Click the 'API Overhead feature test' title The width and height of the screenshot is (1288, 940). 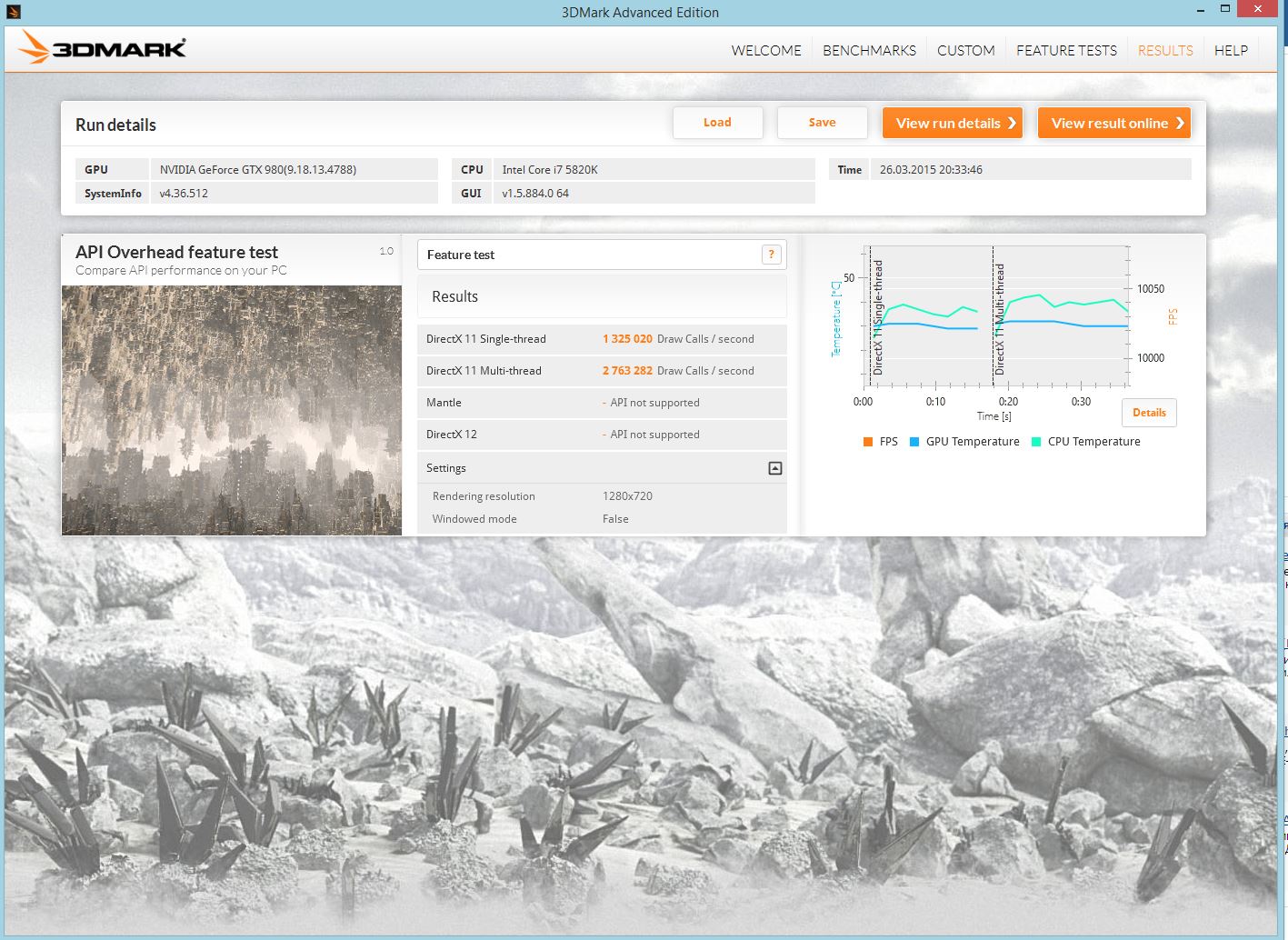176,252
